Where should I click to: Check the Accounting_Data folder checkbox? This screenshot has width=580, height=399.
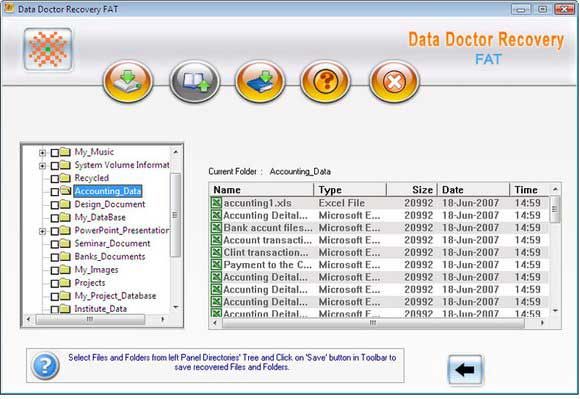click(55, 192)
